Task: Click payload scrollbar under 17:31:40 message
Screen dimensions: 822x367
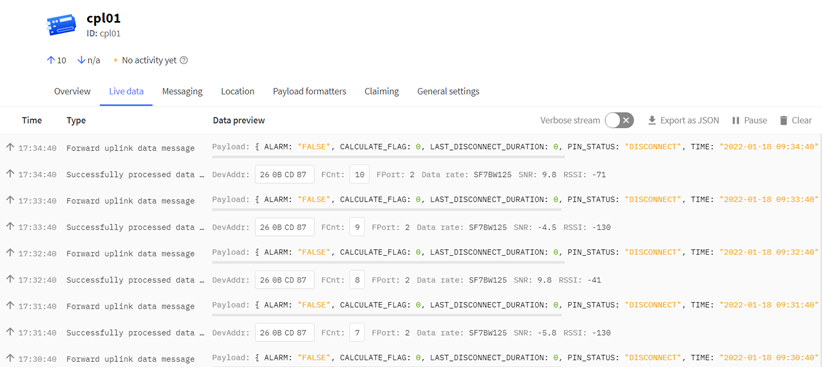Action: coord(387,315)
